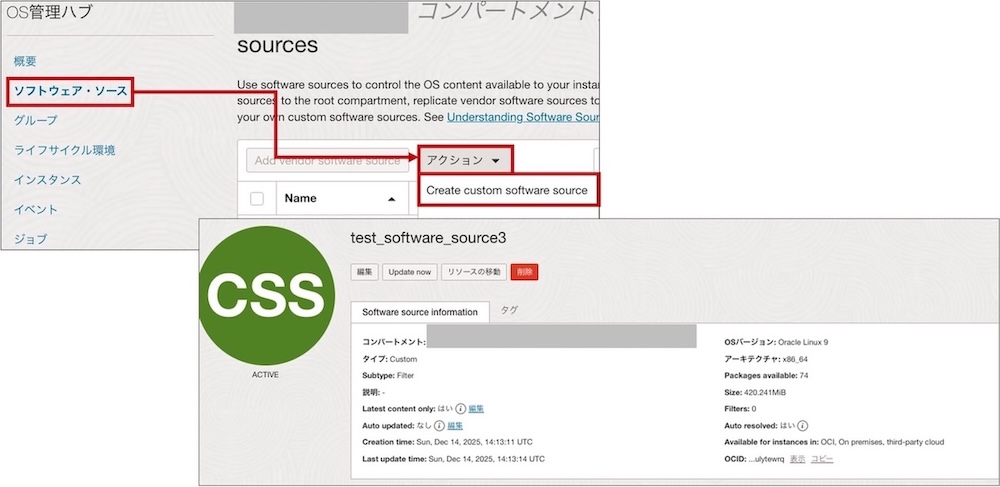This screenshot has height=487, width=1000.
Task: Click the info icon beside Auto resolved
Action: 803,426
